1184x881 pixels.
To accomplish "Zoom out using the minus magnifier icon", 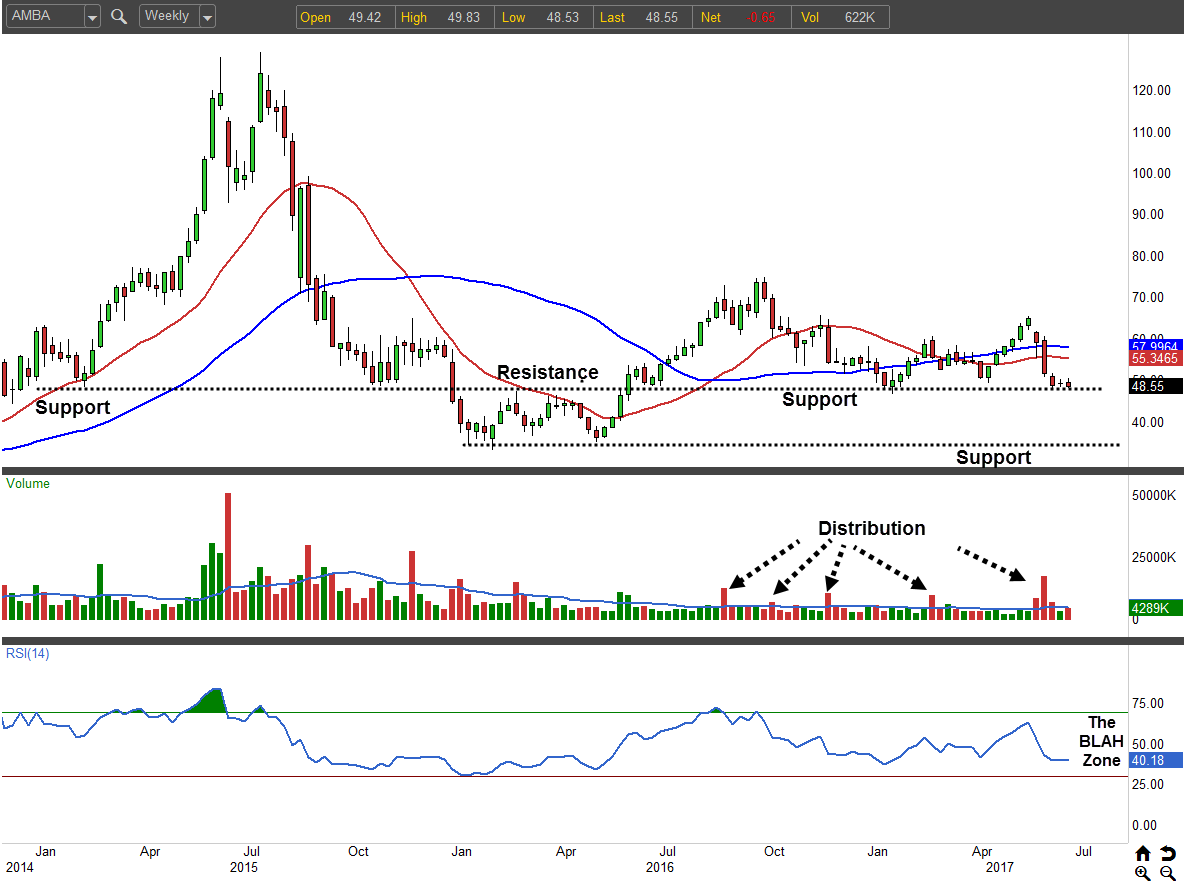I will 1168,873.
